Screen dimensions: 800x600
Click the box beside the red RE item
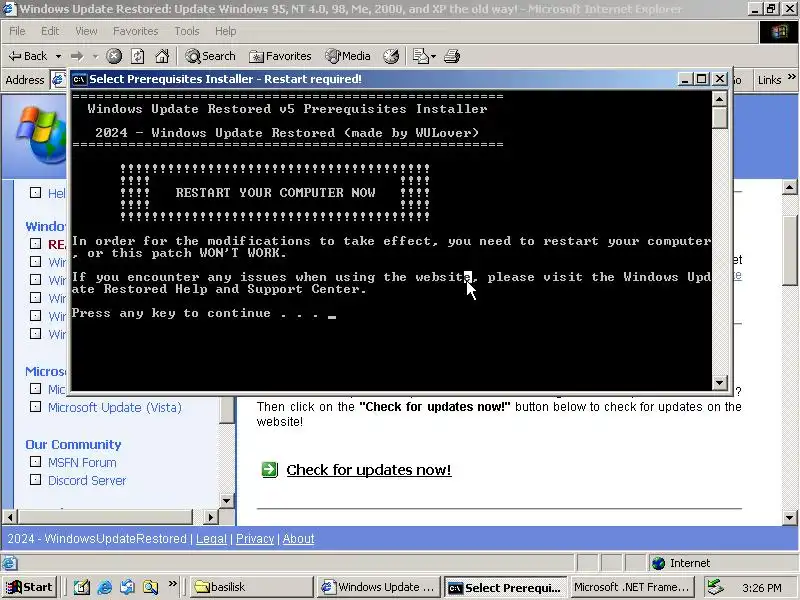click(35, 243)
